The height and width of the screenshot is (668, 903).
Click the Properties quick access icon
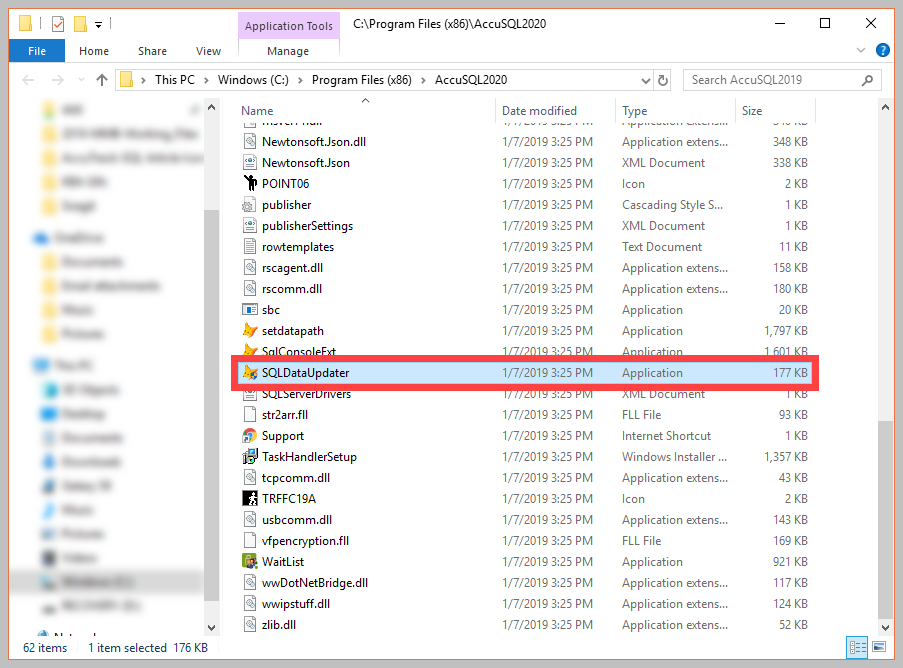point(58,24)
